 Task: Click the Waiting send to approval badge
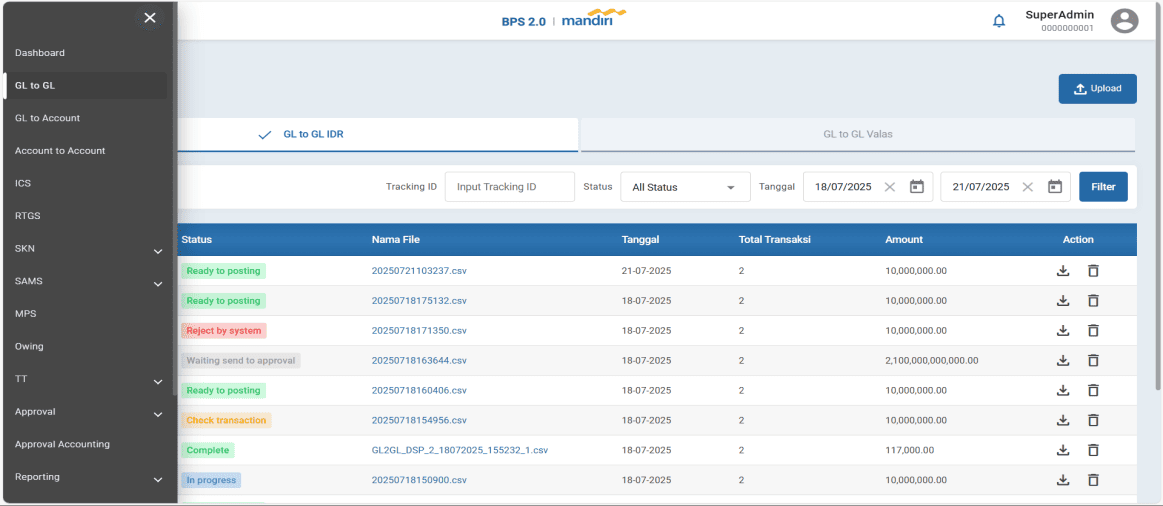click(x=241, y=361)
